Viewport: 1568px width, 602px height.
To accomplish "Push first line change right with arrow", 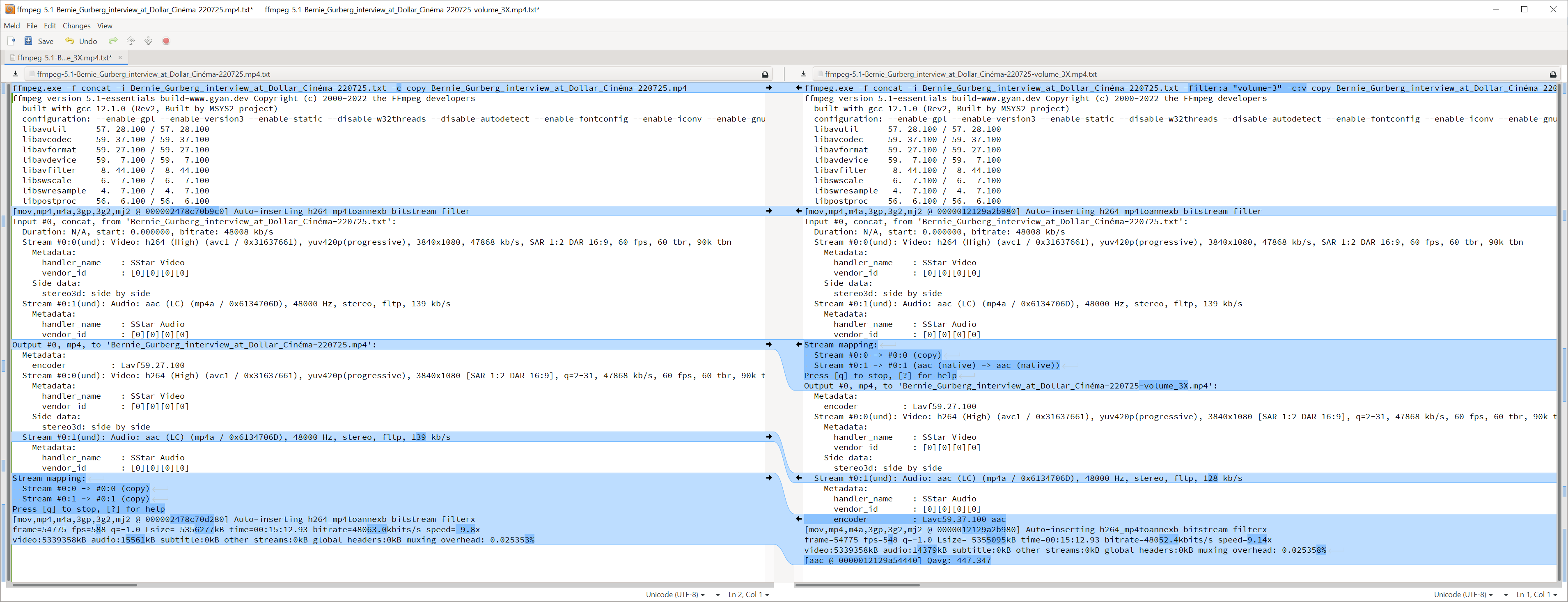I will 769,87.
